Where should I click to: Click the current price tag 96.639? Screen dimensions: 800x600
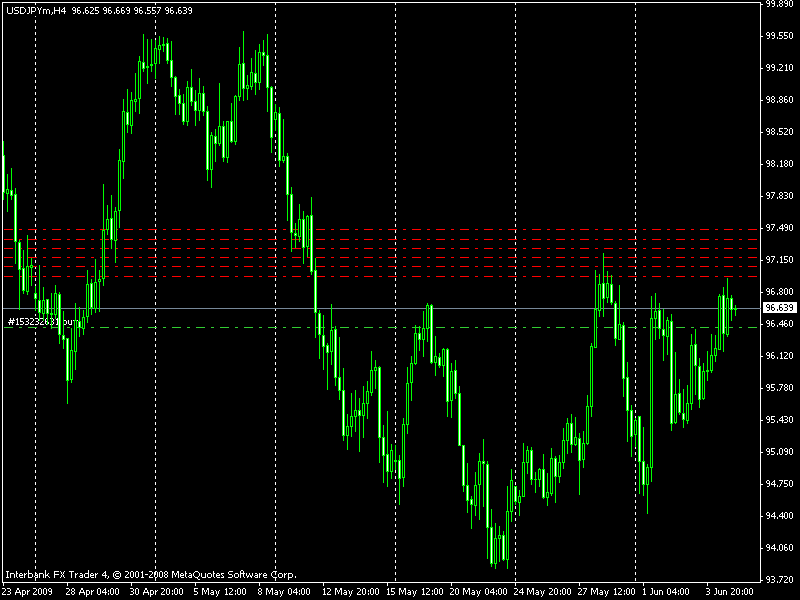[x=778, y=308]
